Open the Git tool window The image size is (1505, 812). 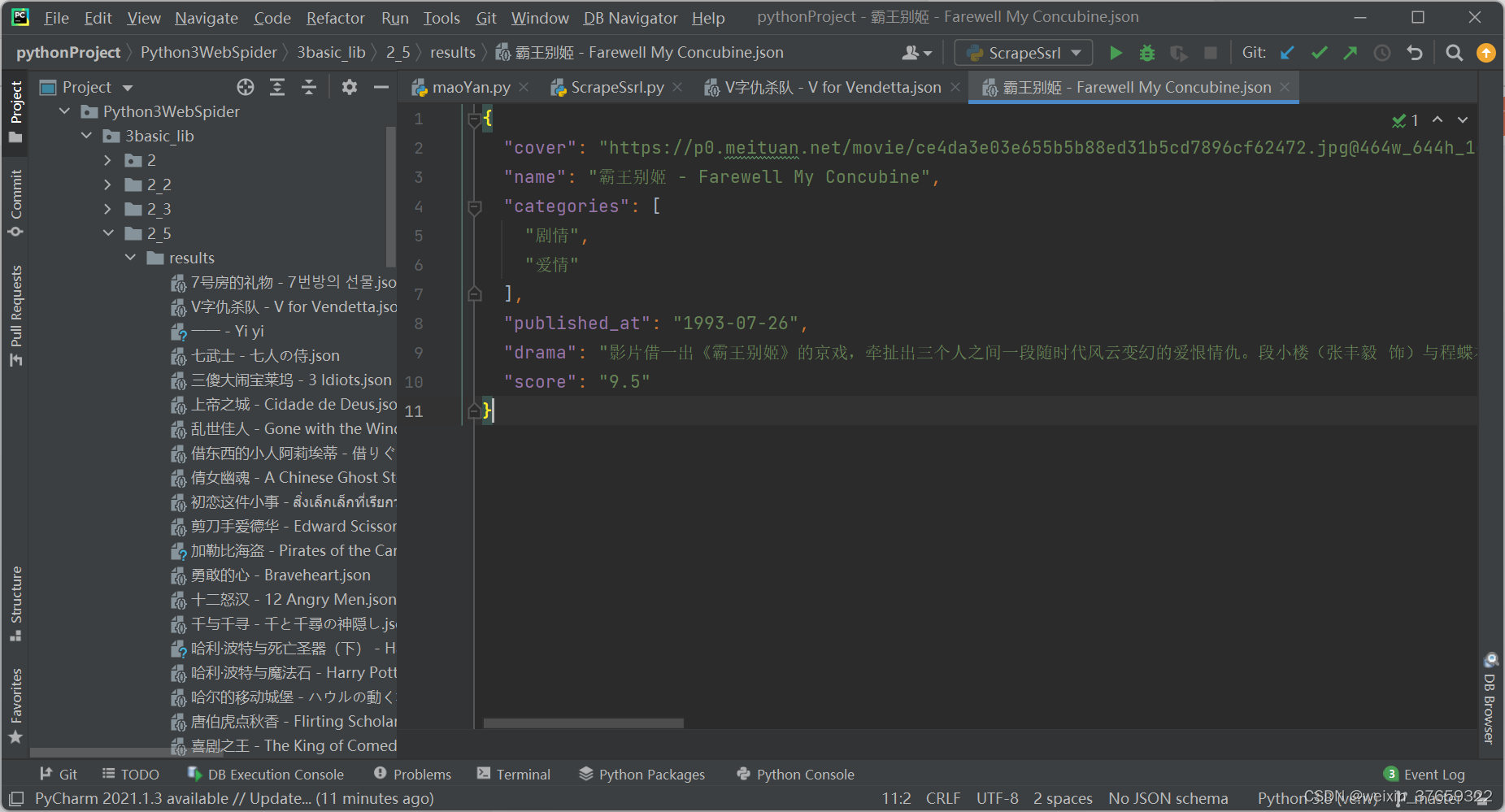(59, 775)
